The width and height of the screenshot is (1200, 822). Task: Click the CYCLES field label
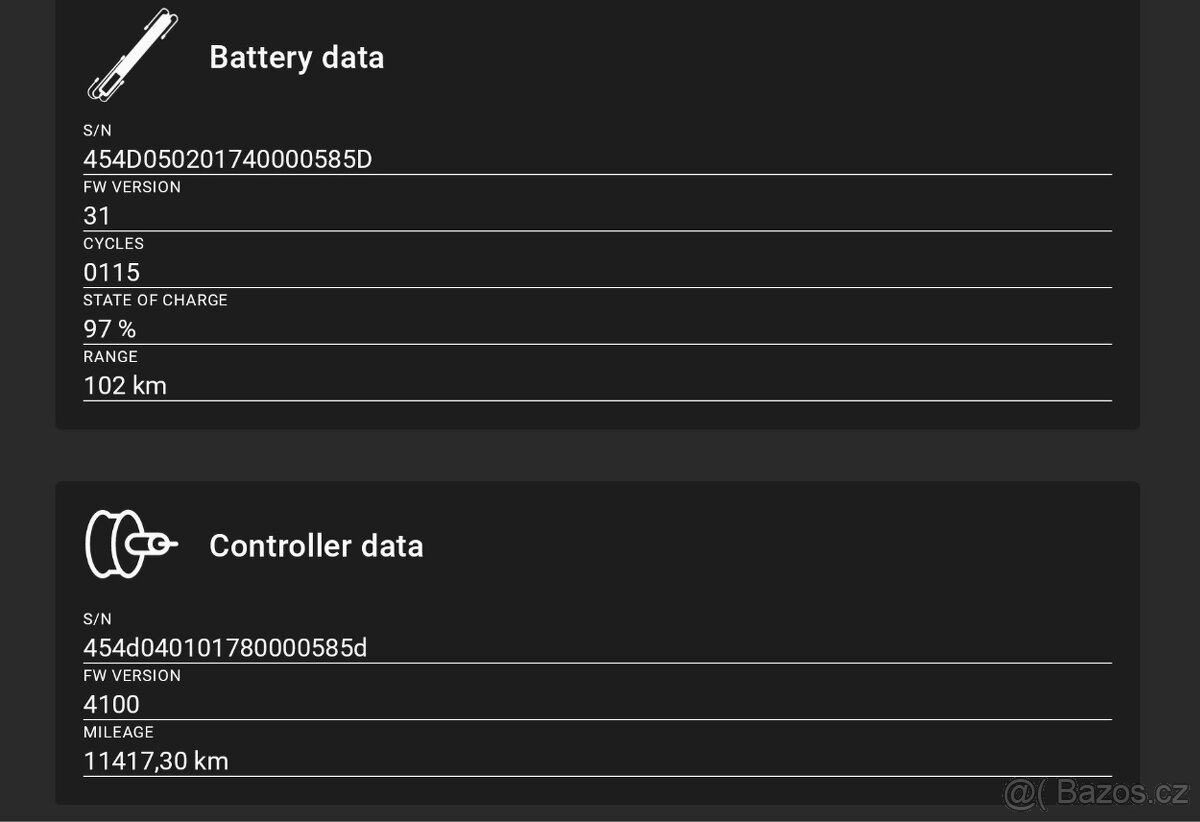click(113, 244)
